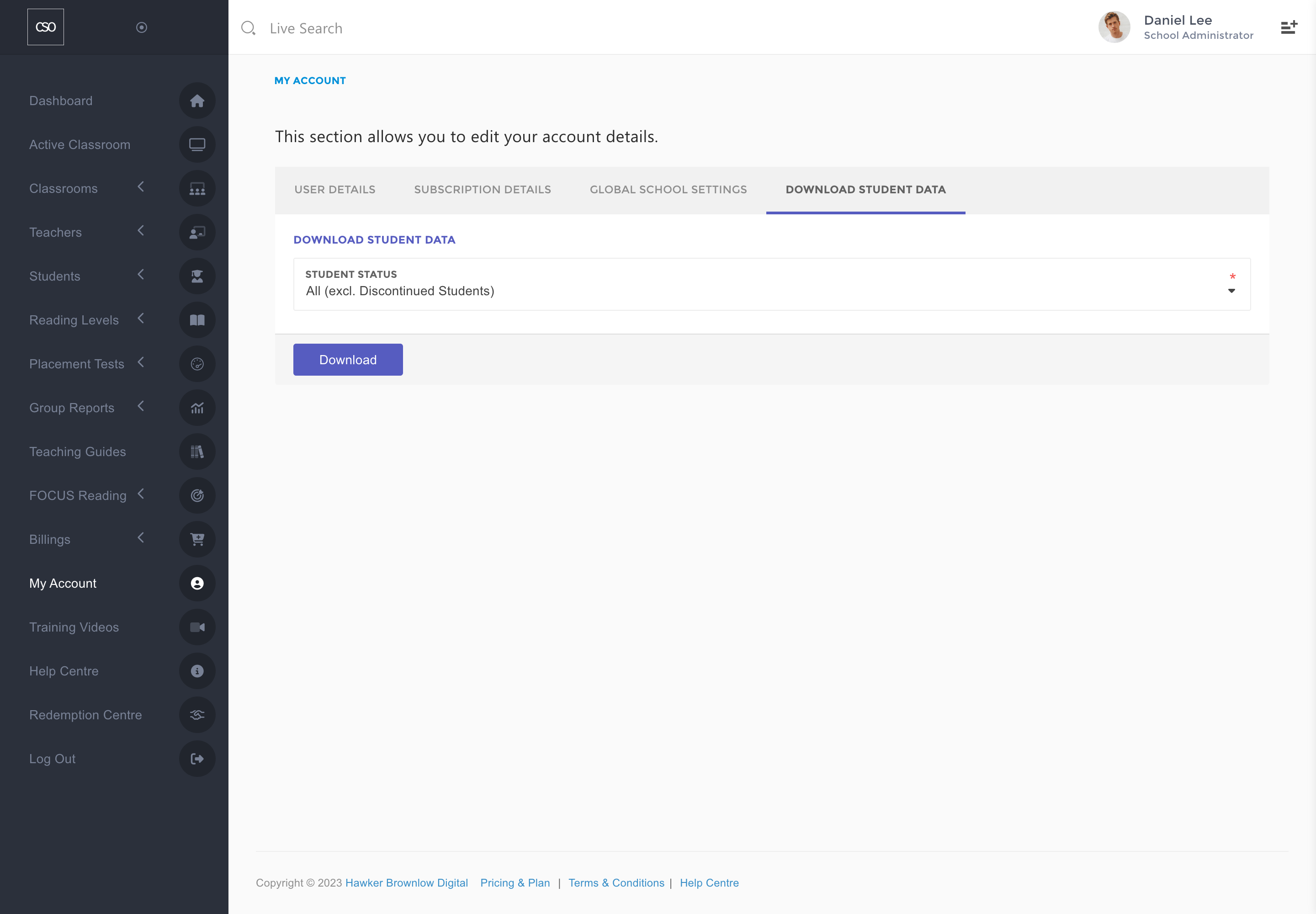Click the Group Reports chart icon
This screenshot has height=914, width=1316.
197,408
